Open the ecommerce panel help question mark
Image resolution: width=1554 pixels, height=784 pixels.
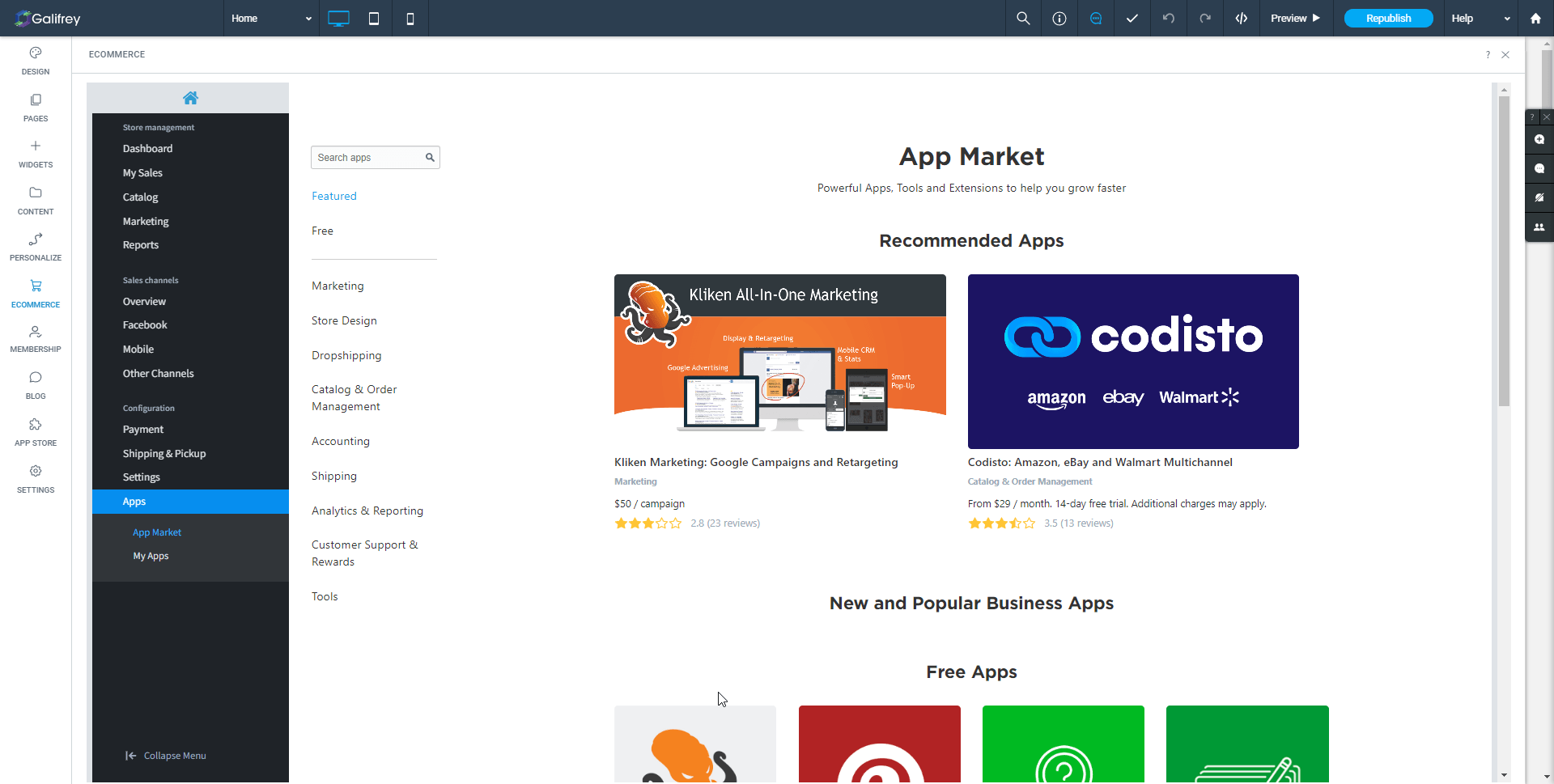click(1488, 55)
